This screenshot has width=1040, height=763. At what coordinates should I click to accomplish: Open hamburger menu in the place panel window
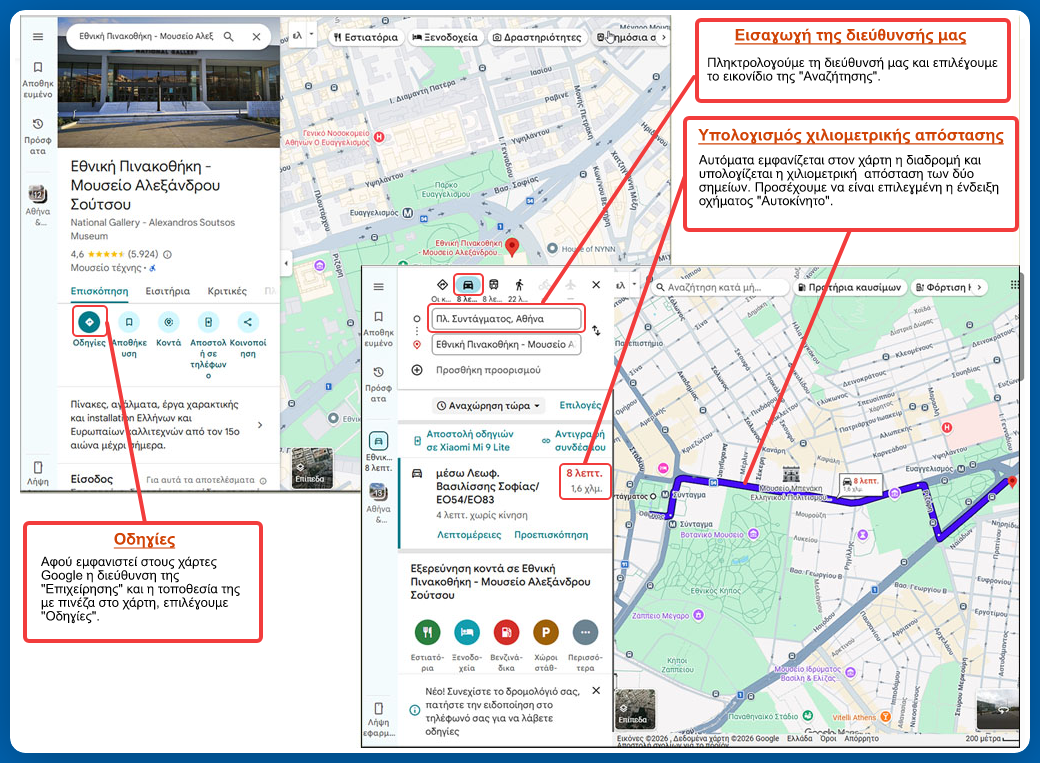[x=38, y=36]
